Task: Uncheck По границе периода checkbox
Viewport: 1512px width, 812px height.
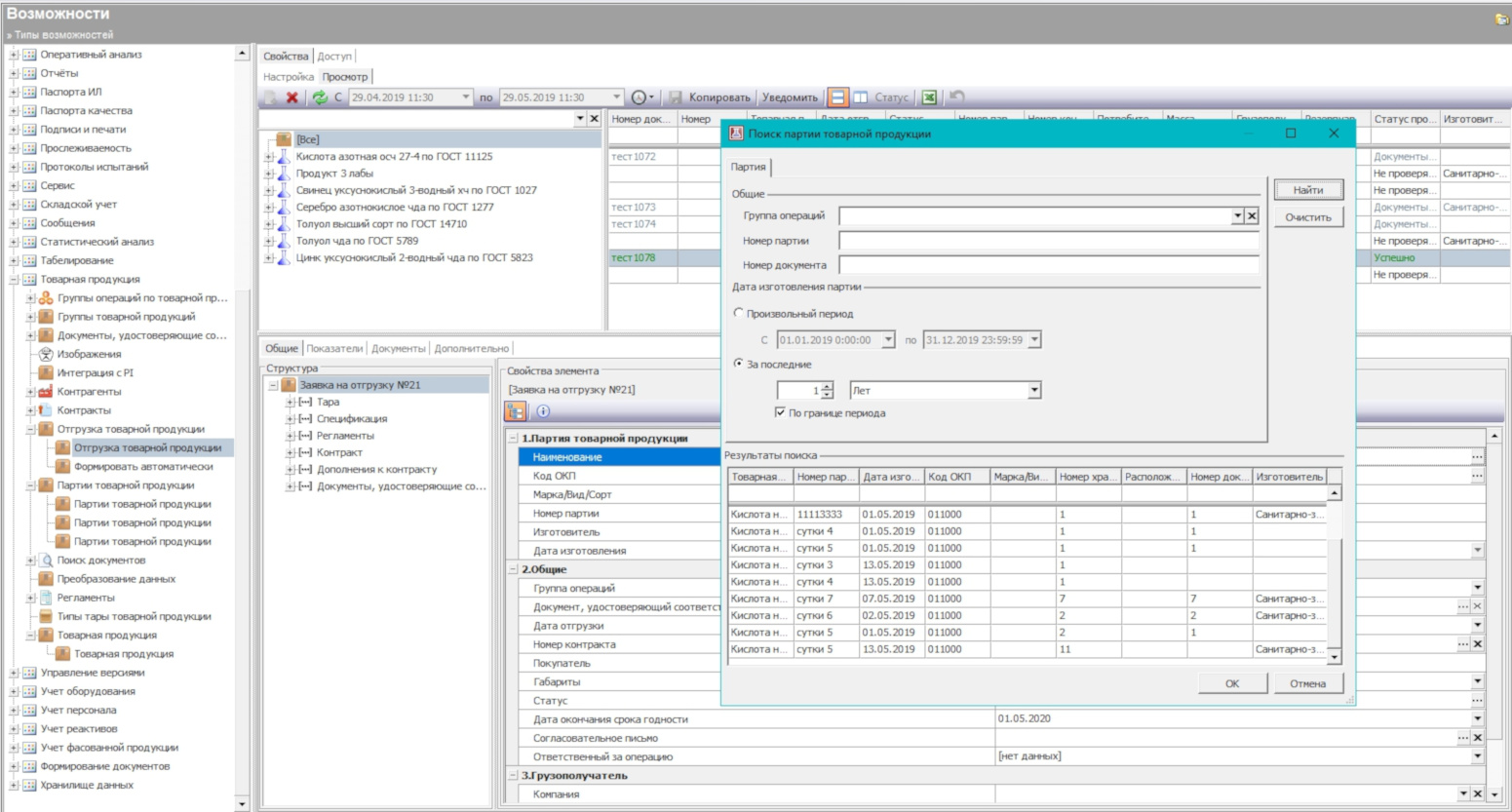Action: point(780,412)
